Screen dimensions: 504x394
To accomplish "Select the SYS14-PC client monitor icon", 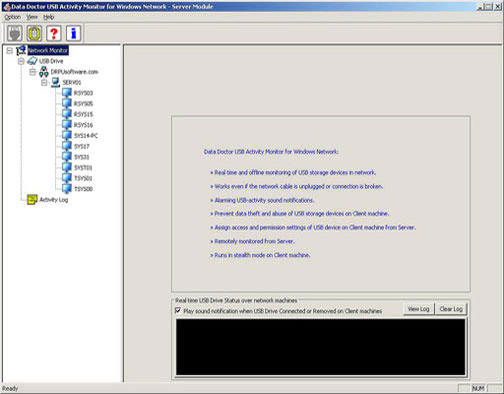I will (x=67, y=135).
